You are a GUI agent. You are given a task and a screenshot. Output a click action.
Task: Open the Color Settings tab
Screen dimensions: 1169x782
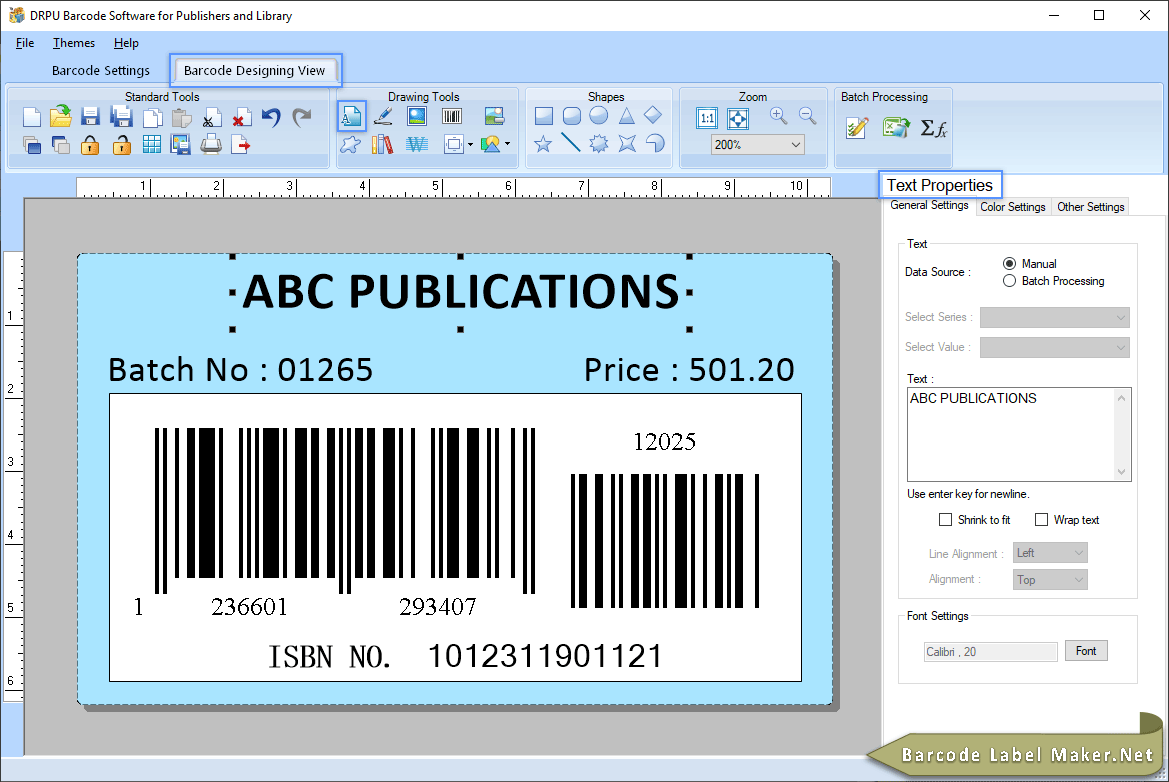pyautogui.click(x=1012, y=207)
